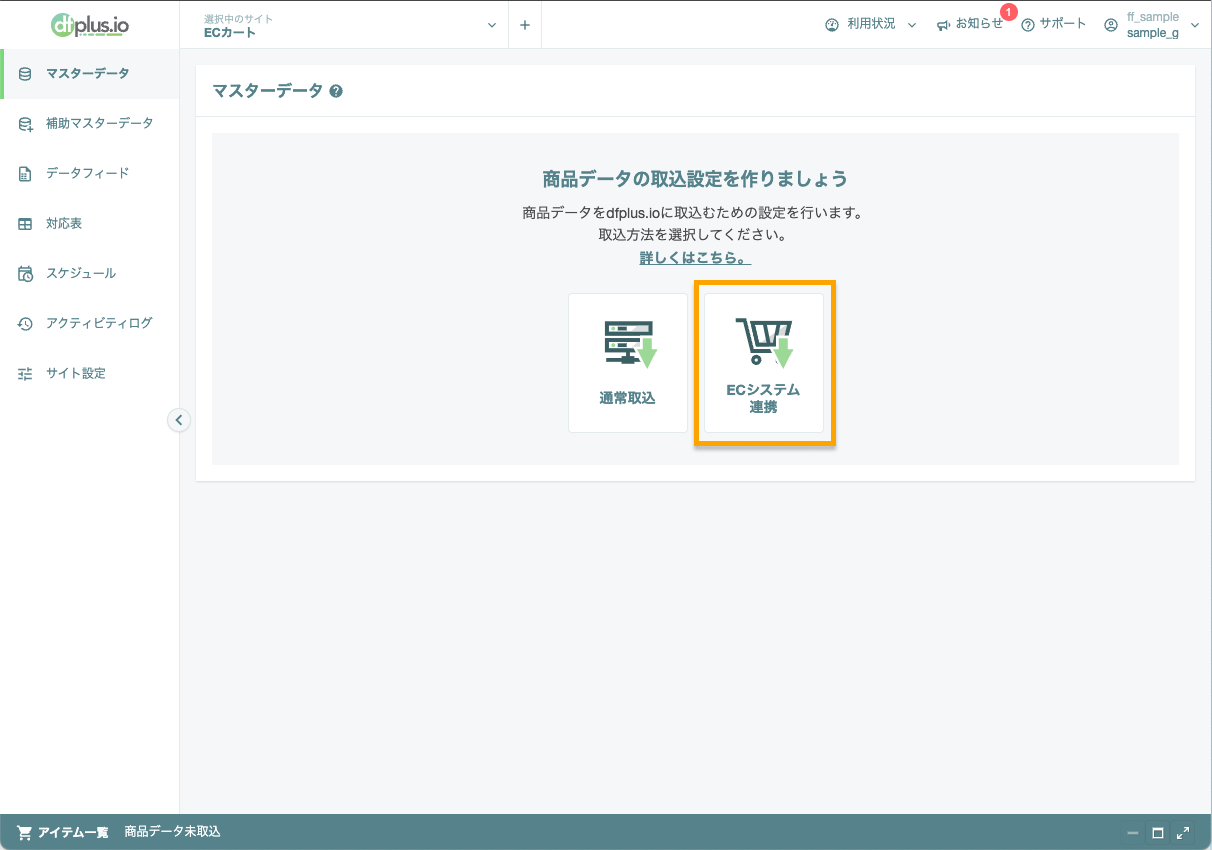
Task: Click the サポート question mark icon
Action: coord(1027,25)
